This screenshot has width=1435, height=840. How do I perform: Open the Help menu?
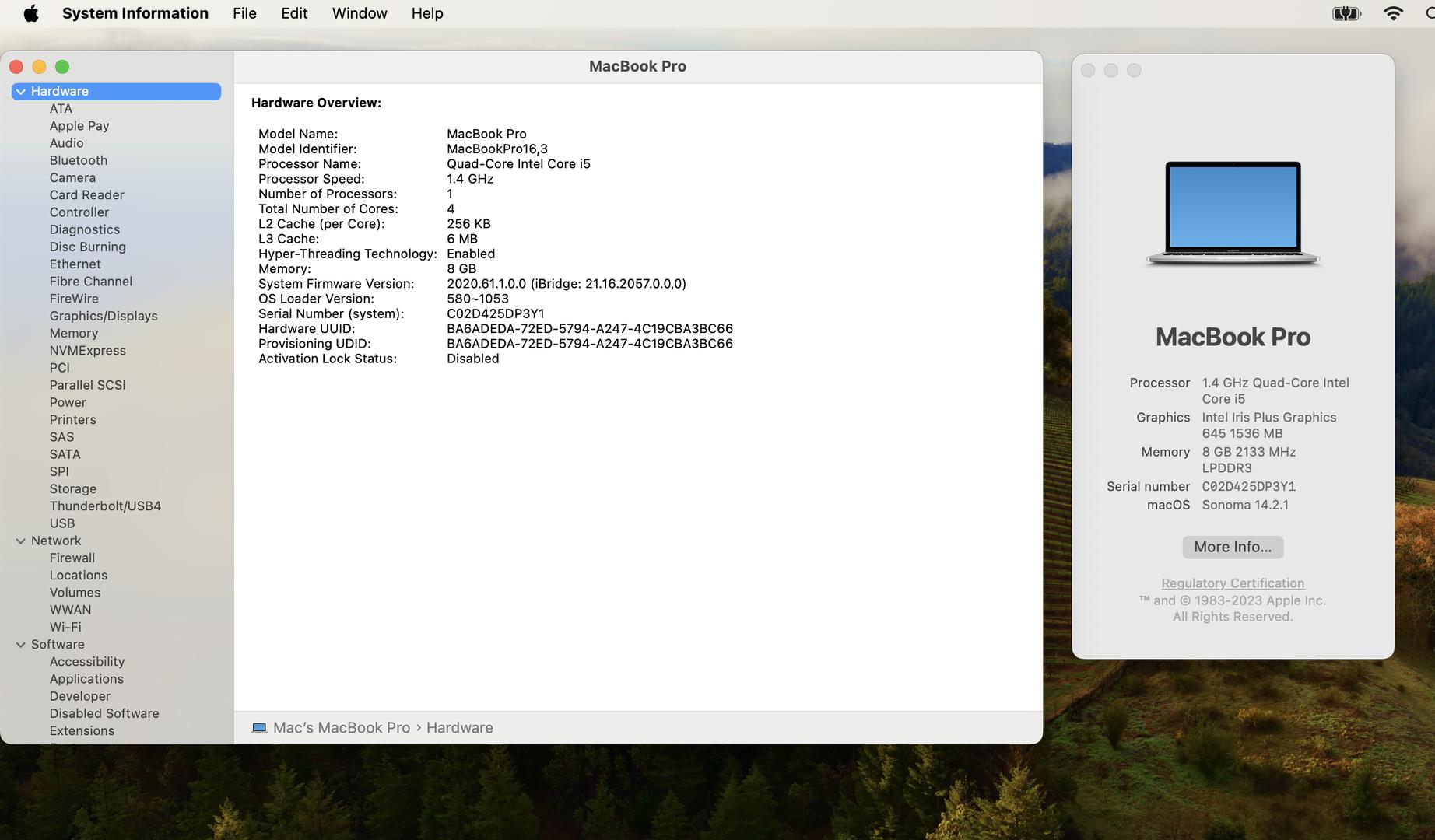point(427,13)
